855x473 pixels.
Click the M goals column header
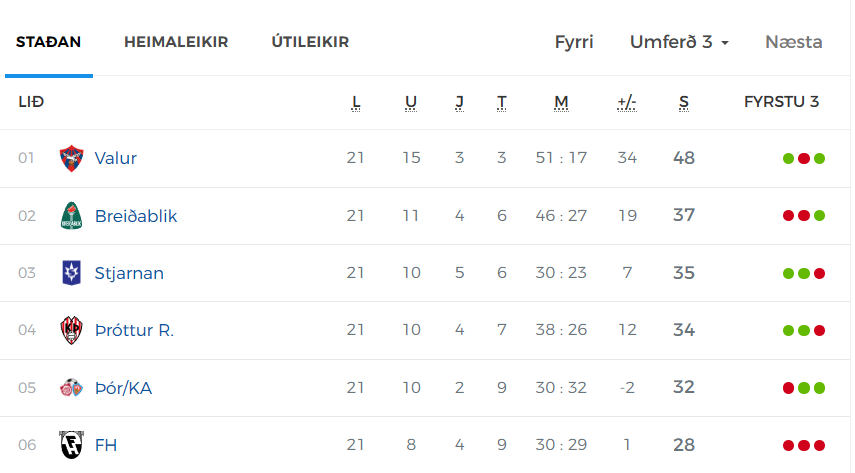[561, 103]
